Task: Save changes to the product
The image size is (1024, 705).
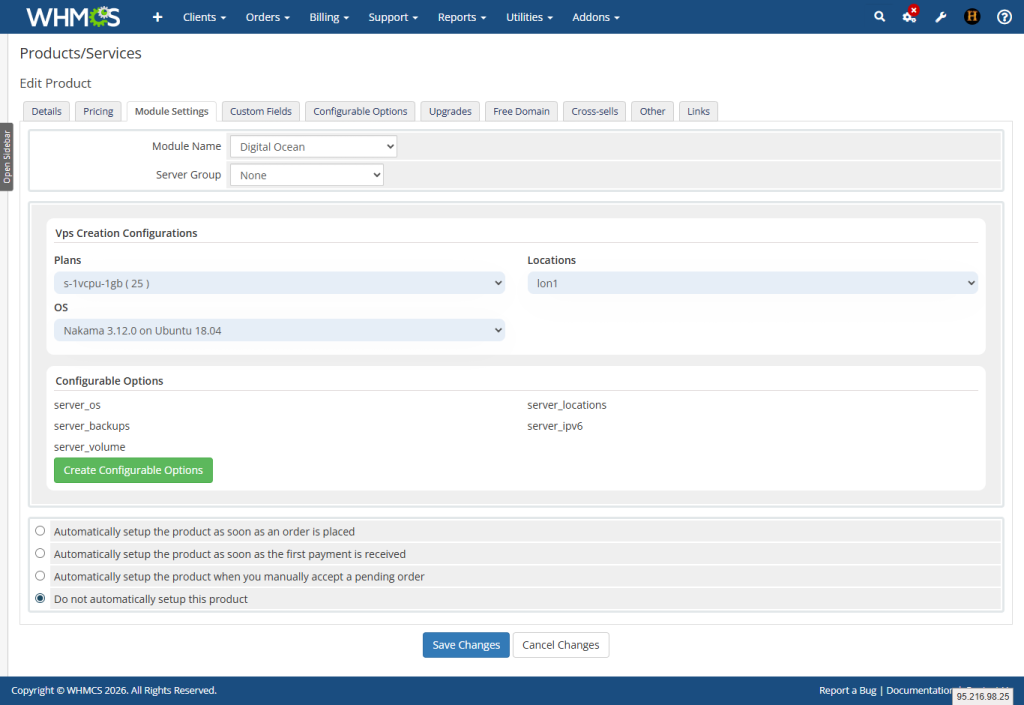Action: (x=466, y=644)
